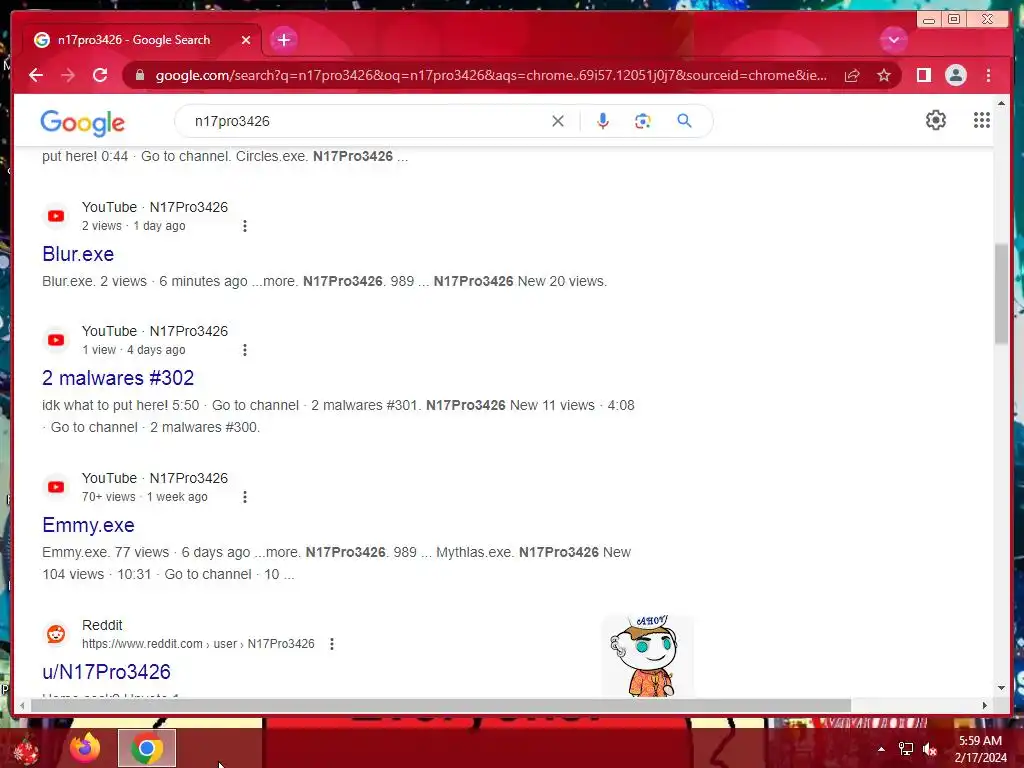Viewport: 1024px width, 768px height.
Task: Select the n17pro3426 - Google Search tab
Action: (142, 40)
